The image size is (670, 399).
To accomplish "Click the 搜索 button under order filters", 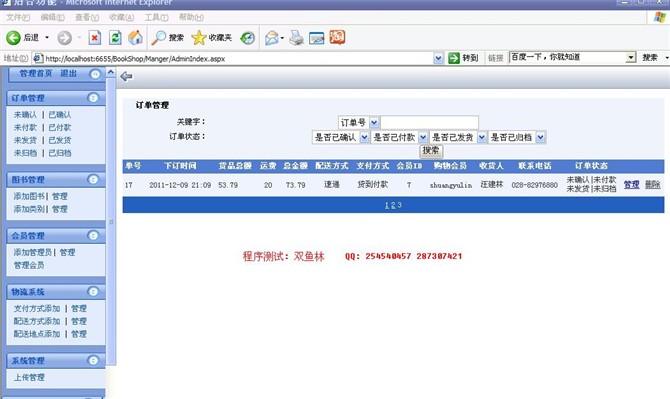I will click(431, 151).
